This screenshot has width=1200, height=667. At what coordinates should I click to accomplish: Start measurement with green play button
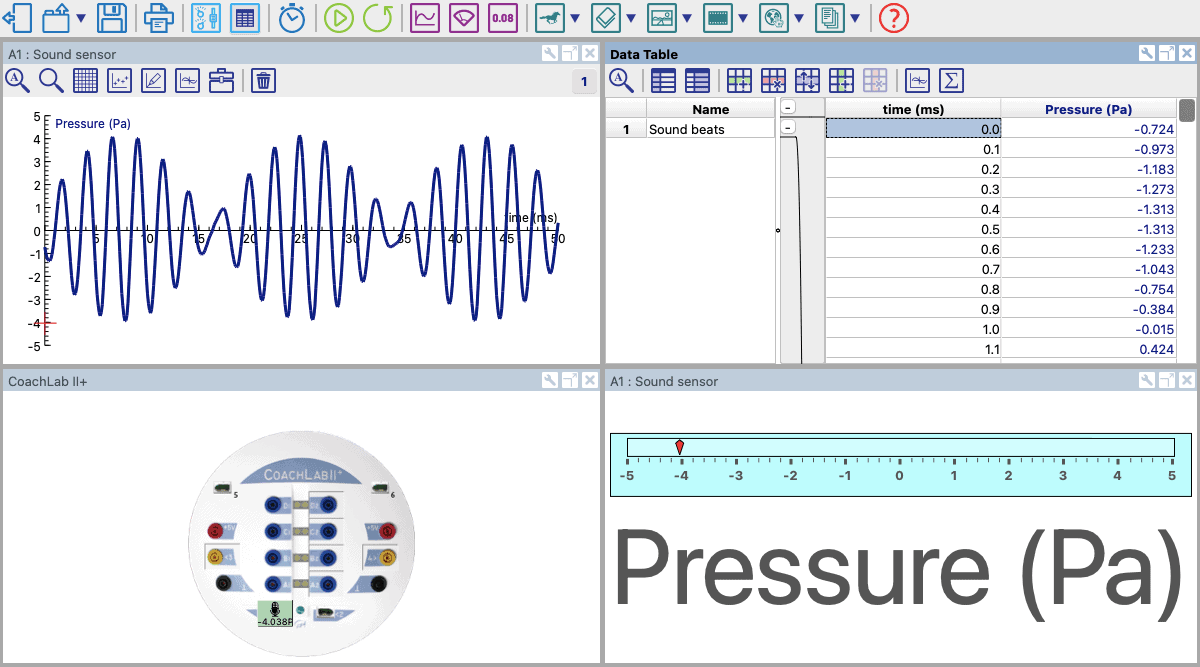pyautogui.click(x=339, y=18)
